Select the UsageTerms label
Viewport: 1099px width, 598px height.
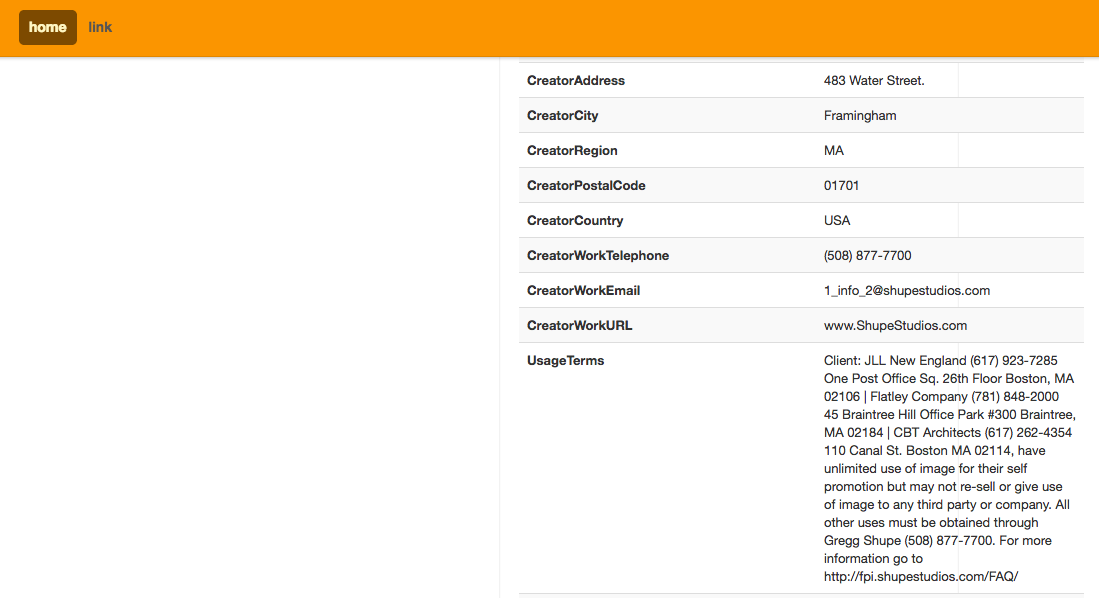coord(566,361)
